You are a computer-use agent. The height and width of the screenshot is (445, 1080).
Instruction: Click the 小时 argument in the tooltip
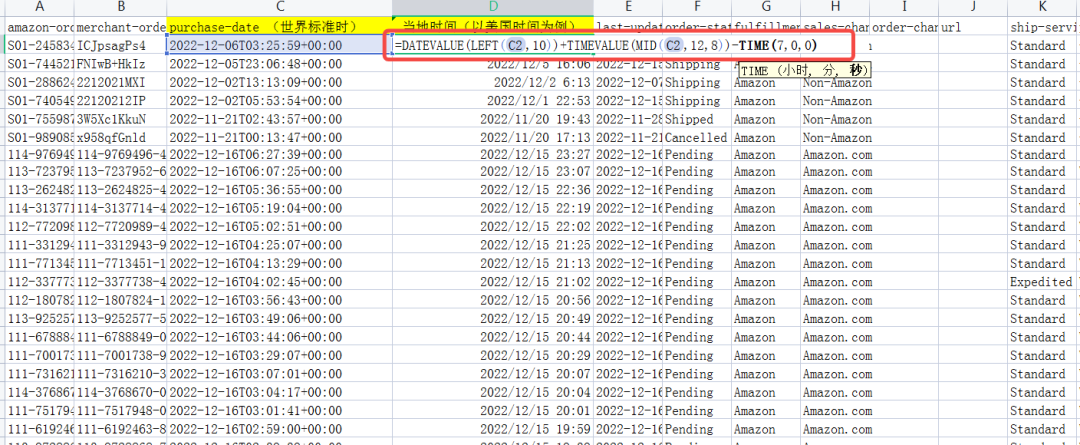[800, 70]
